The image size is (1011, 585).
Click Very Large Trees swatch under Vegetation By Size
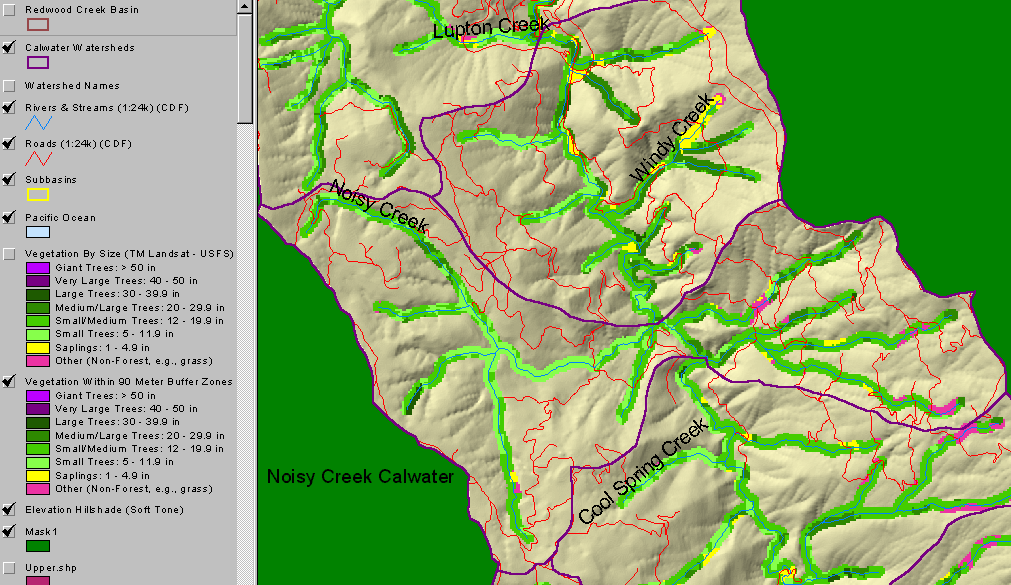tap(38, 281)
